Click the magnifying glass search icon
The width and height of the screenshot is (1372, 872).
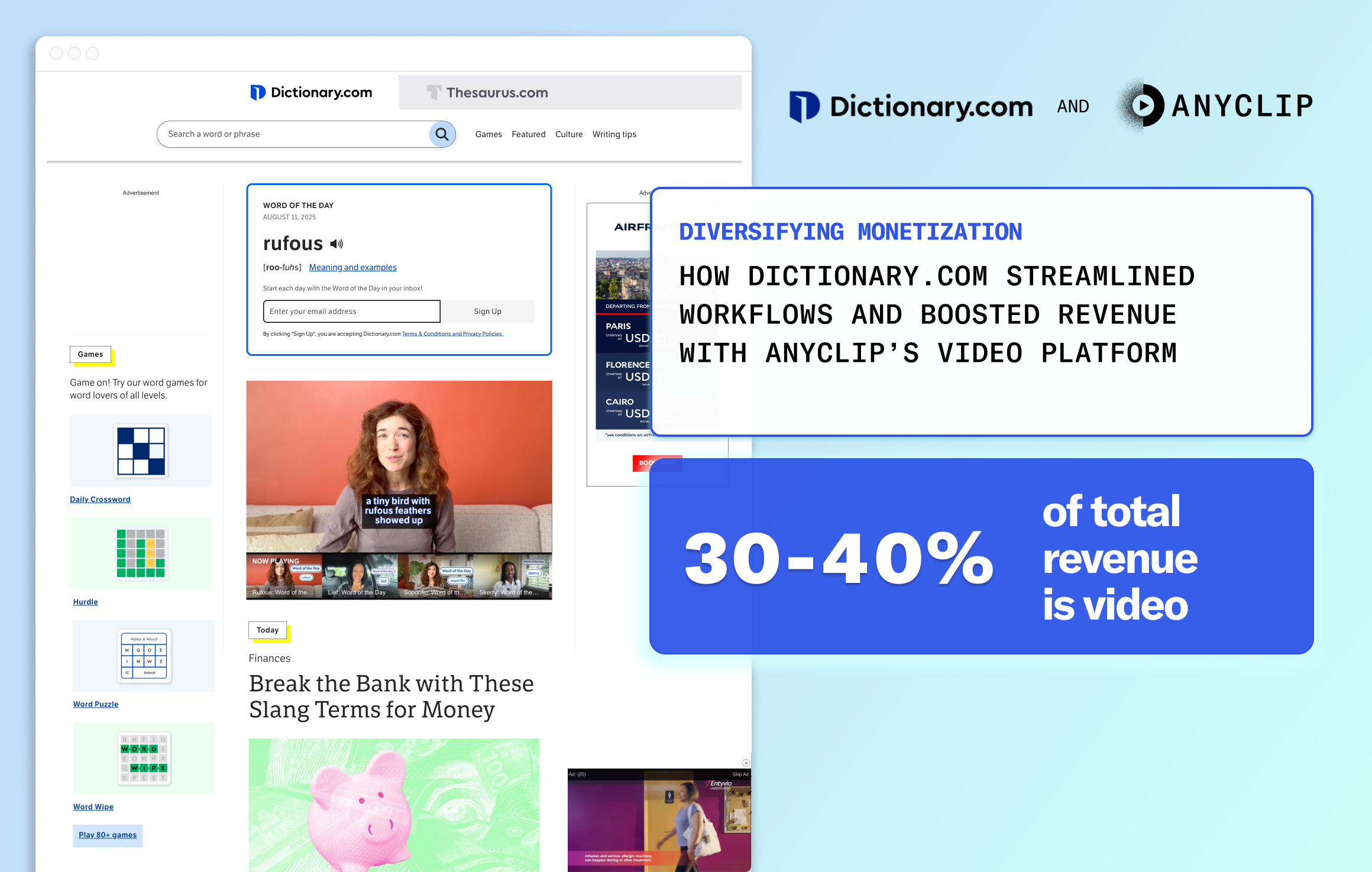pos(442,134)
